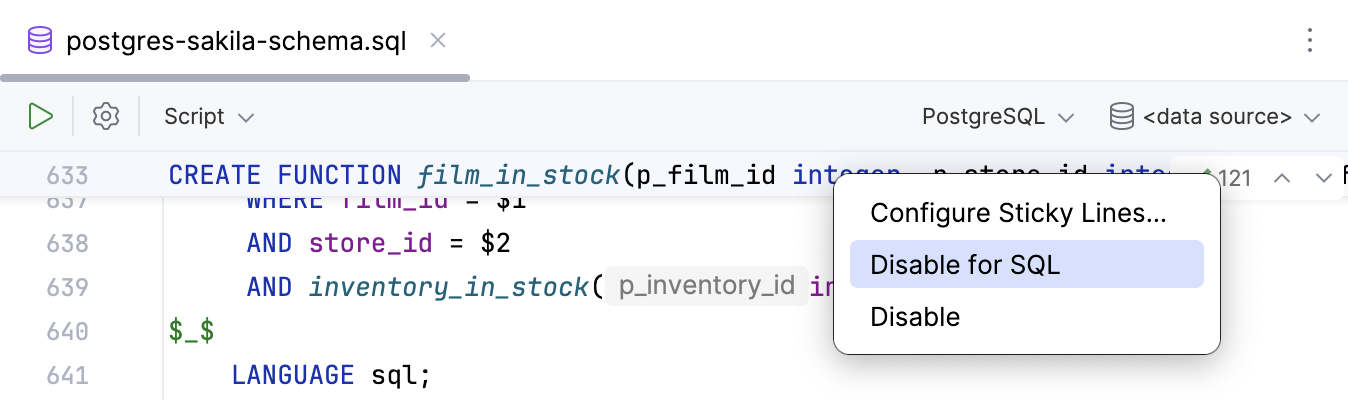
Task: Run the SQL script with play icon
Action: (x=40, y=117)
